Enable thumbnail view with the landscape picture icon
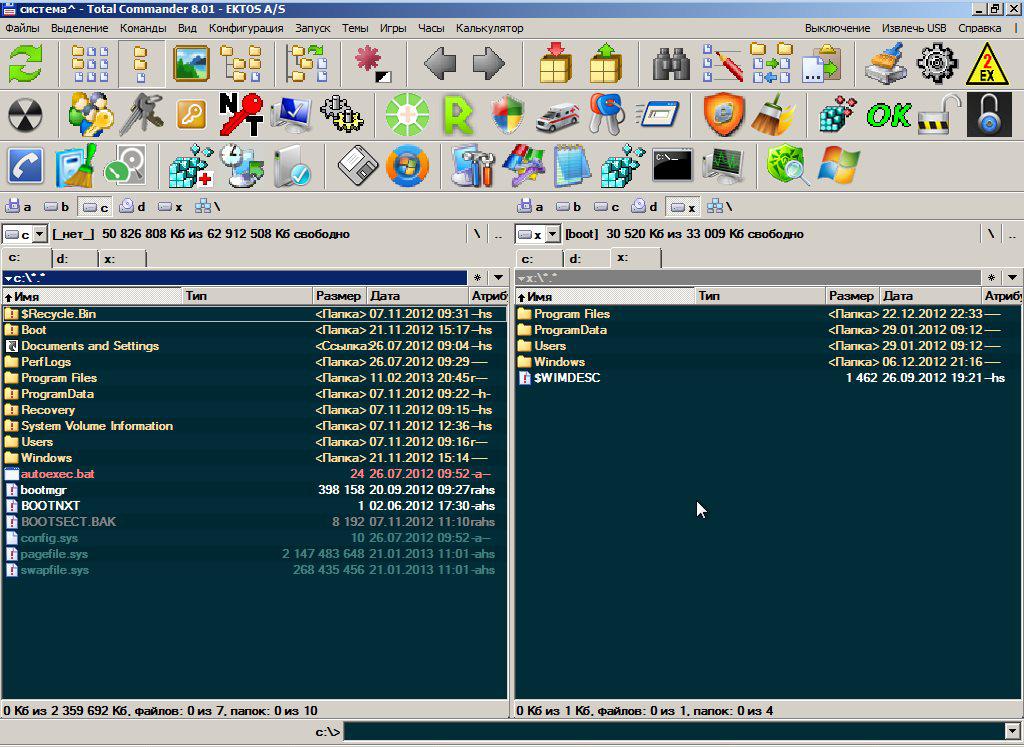The image size is (1024, 747). click(x=191, y=64)
